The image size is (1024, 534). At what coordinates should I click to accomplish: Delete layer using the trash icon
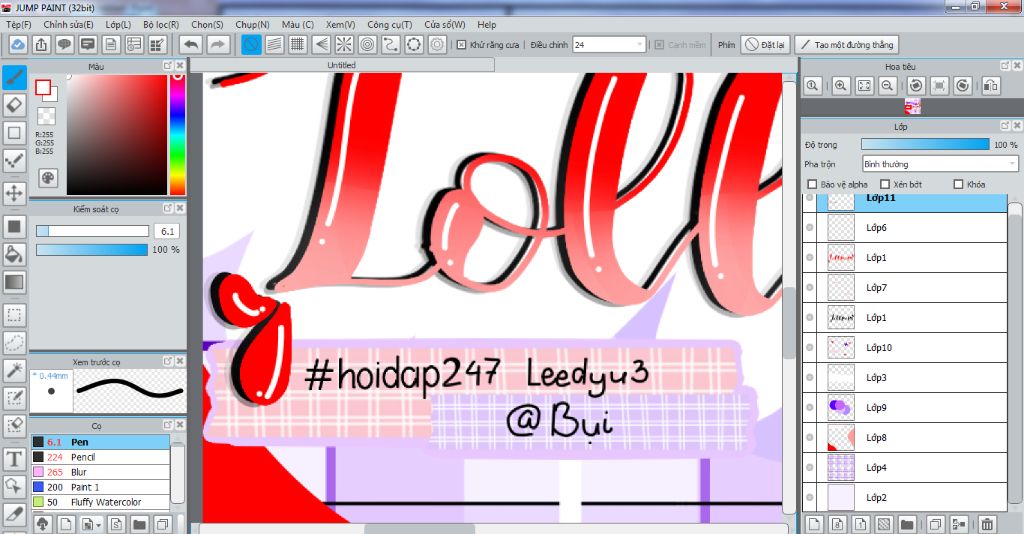pyautogui.click(x=987, y=524)
